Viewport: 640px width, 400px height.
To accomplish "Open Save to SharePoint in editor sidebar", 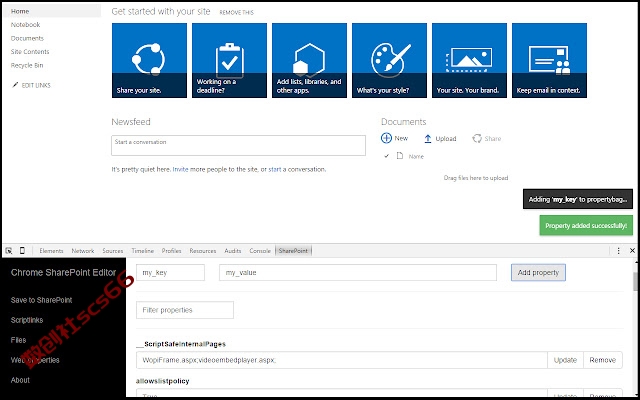I will click(x=41, y=300).
